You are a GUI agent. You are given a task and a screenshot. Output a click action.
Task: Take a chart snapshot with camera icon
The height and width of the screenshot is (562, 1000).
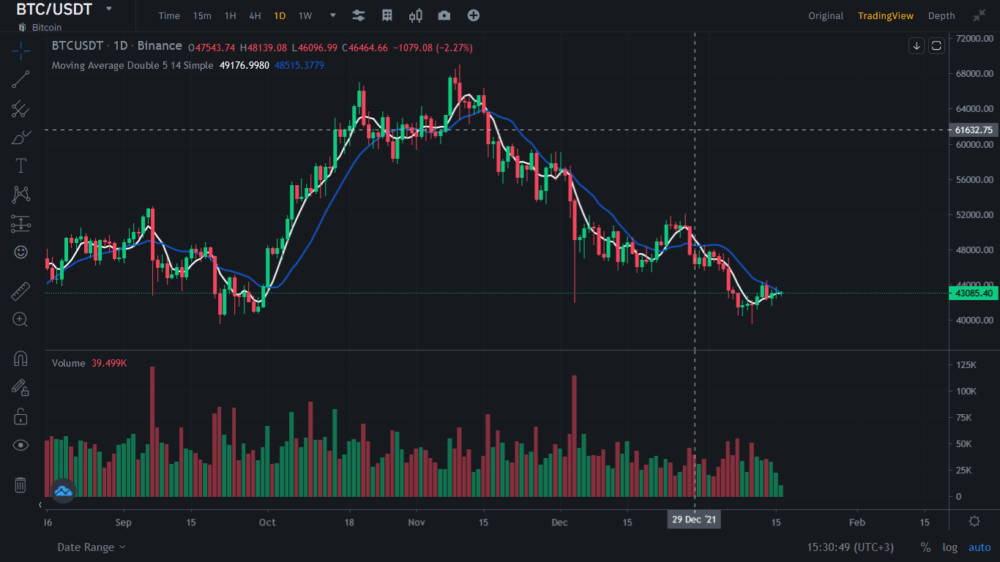(x=444, y=16)
